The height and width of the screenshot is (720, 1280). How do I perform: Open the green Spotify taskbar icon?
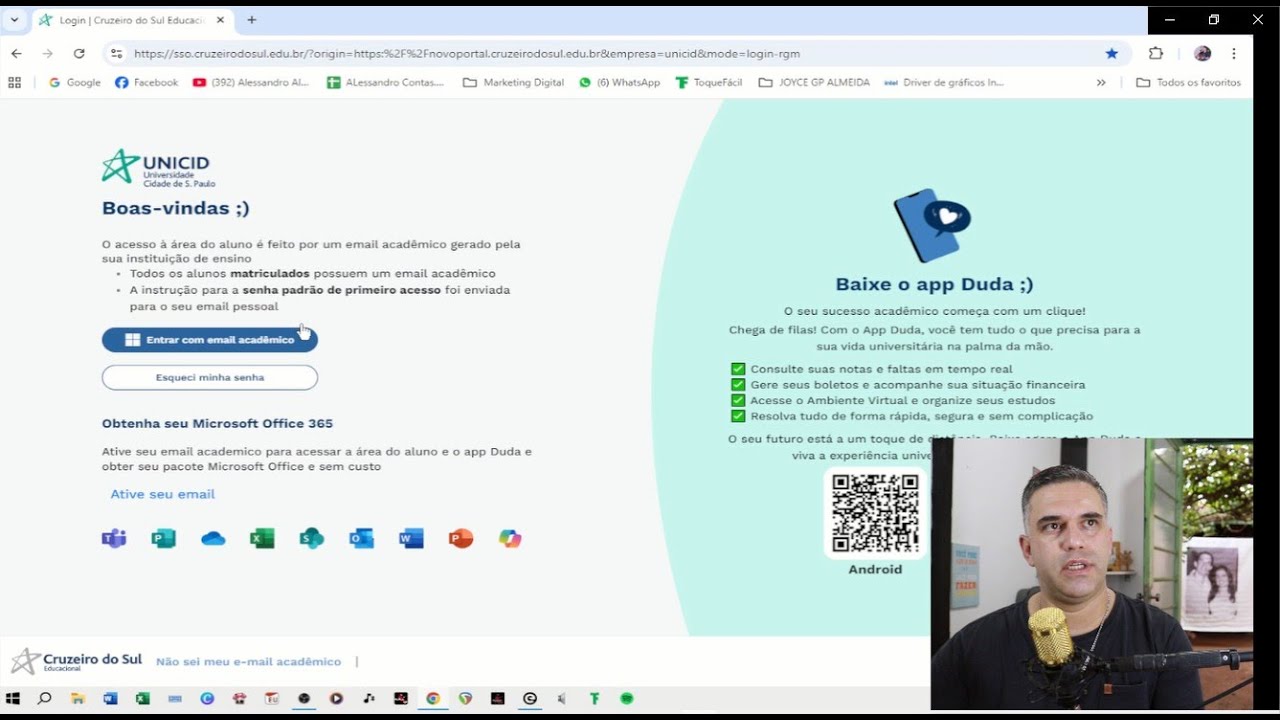[627, 698]
